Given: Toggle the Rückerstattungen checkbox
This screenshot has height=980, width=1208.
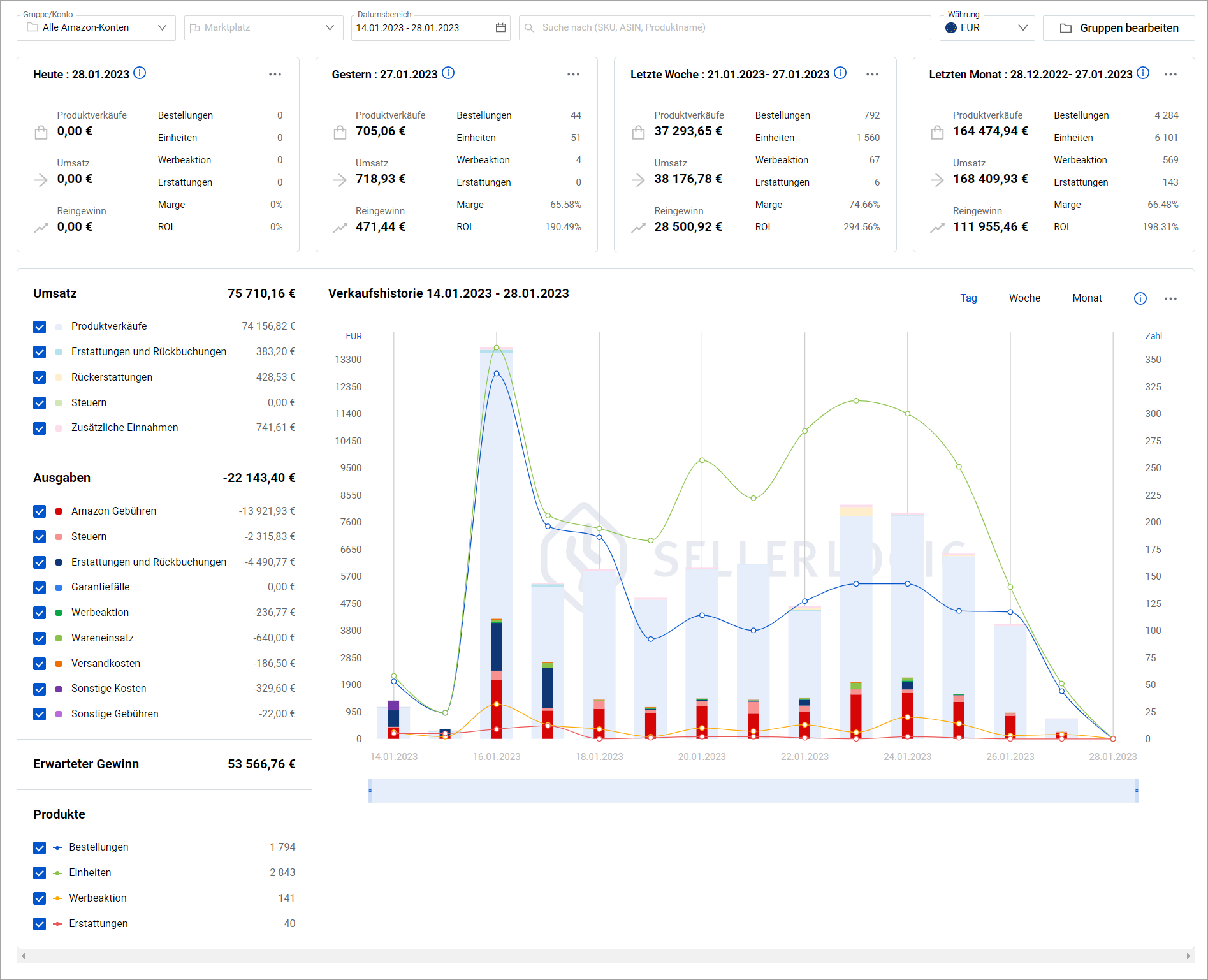Looking at the screenshot, I should [40, 377].
